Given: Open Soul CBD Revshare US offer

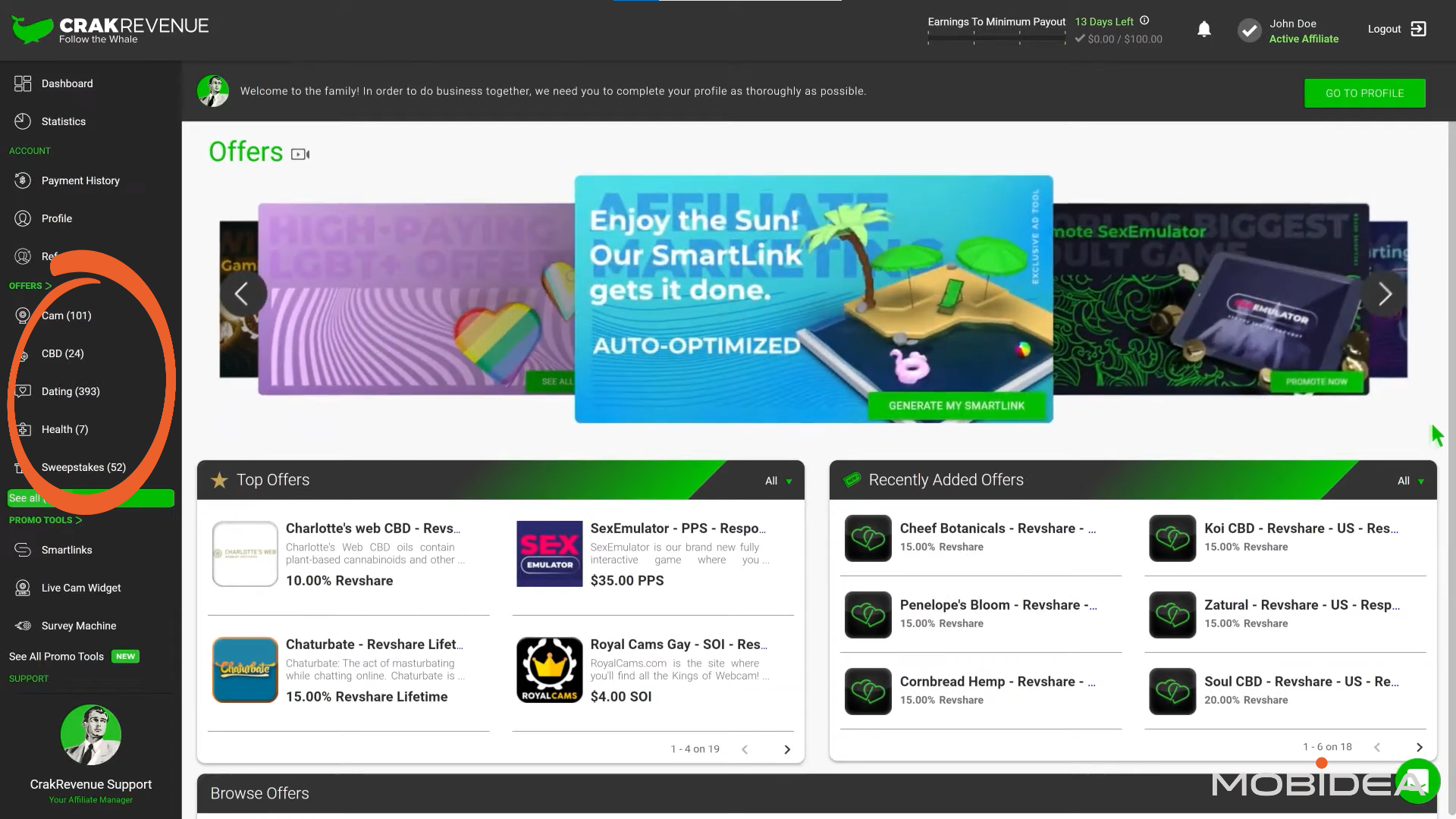Looking at the screenshot, I should click(1302, 682).
